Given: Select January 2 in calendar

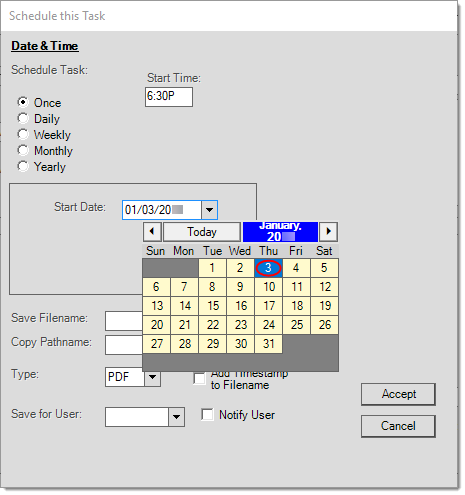Looking at the screenshot, I should coord(240,268).
